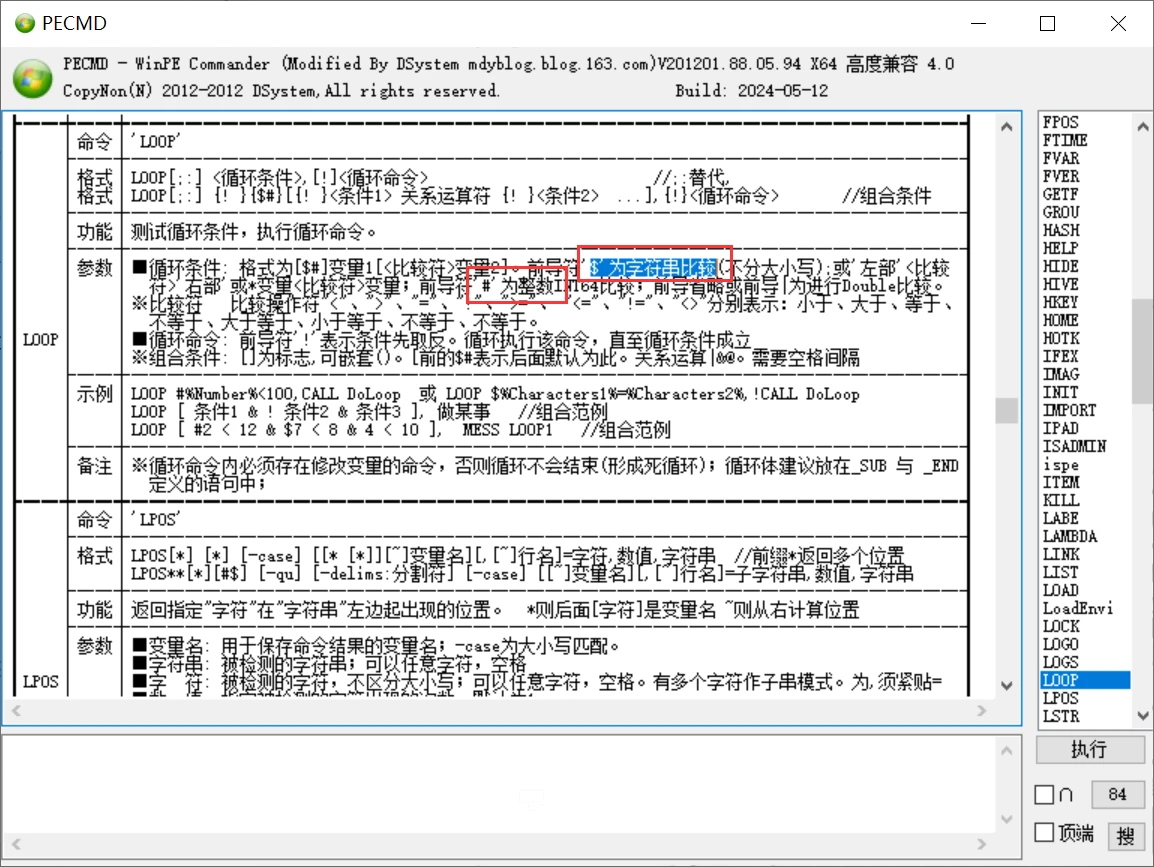Click the PECMD icon in the title bar
Viewport: 1154px width, 867px height.
coord(24,21)
